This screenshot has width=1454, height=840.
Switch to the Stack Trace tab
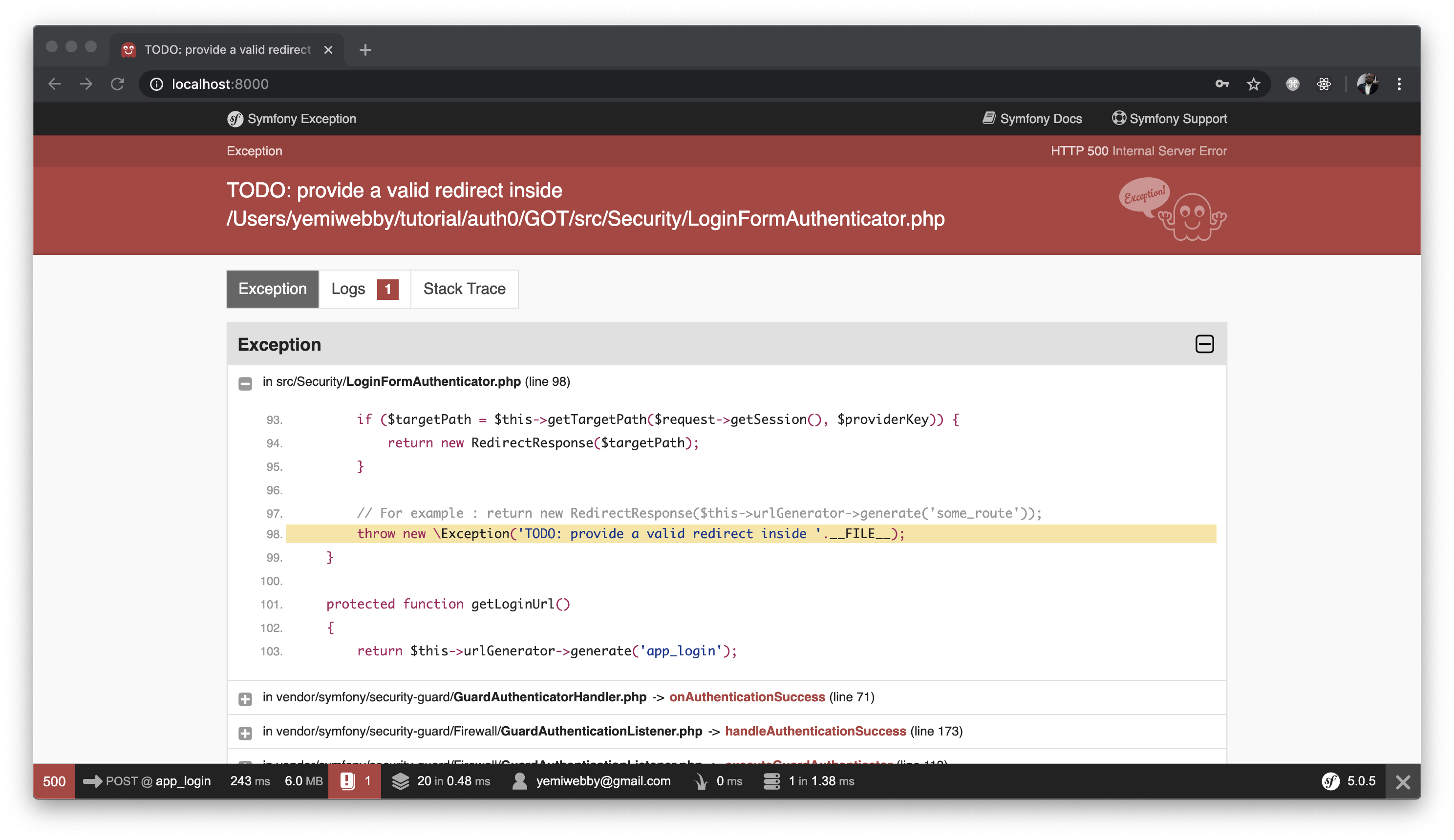[464, 289]
